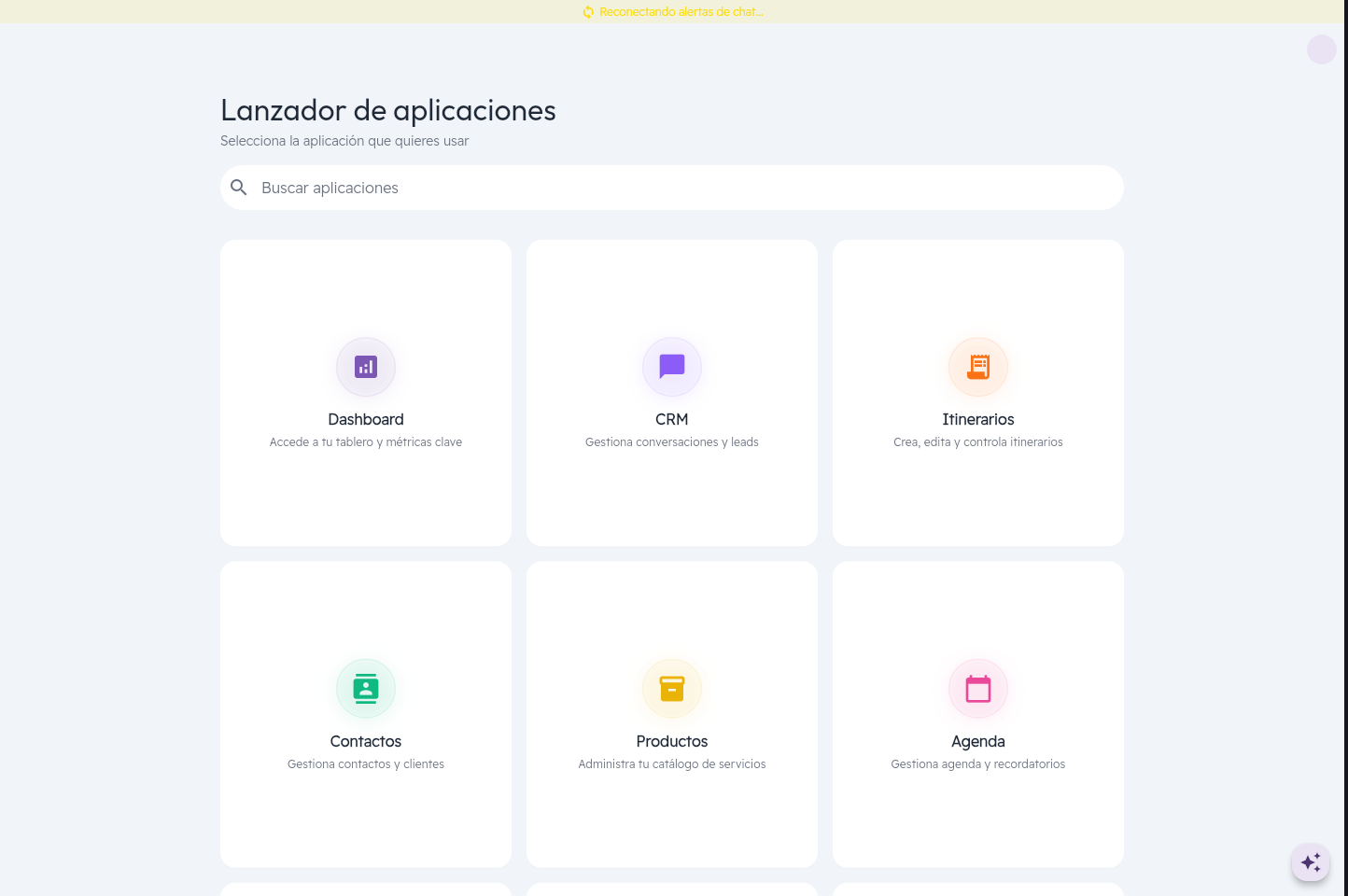Image resolution: width=1348 pixels, height=896 pixels.
Task: Launch the Productos app title
Action: point(672,742)
